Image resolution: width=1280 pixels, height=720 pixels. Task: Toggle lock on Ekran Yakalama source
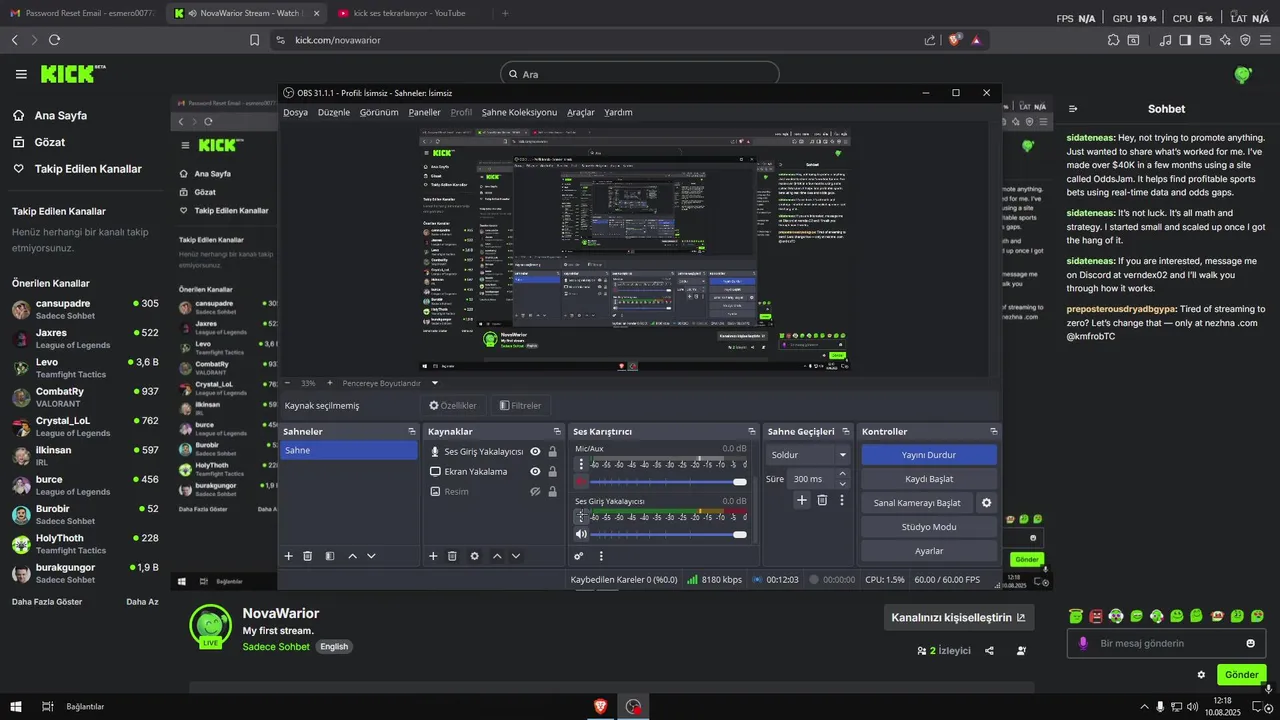553,471
